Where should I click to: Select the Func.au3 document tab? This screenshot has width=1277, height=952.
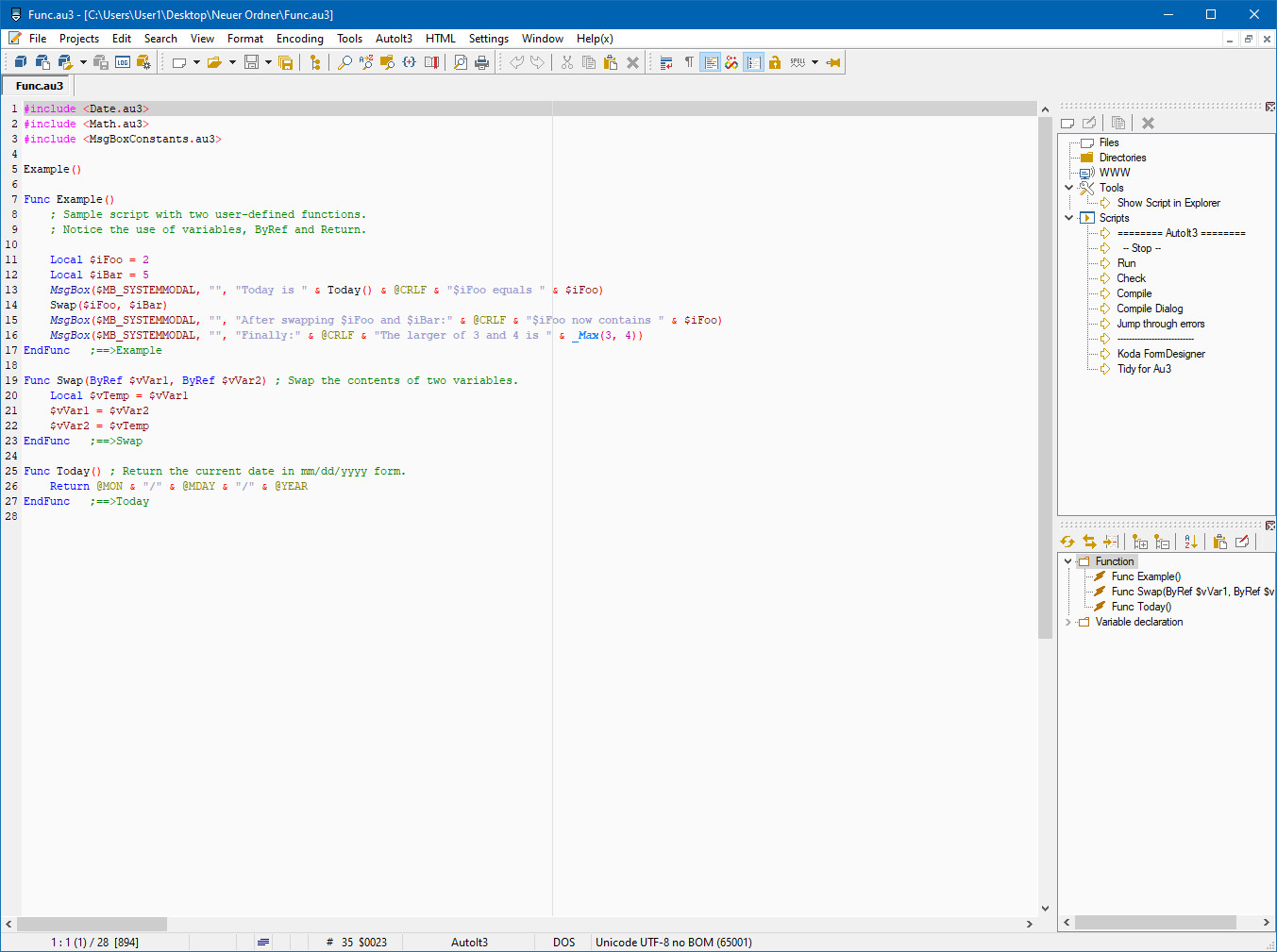tap(40, 86)
